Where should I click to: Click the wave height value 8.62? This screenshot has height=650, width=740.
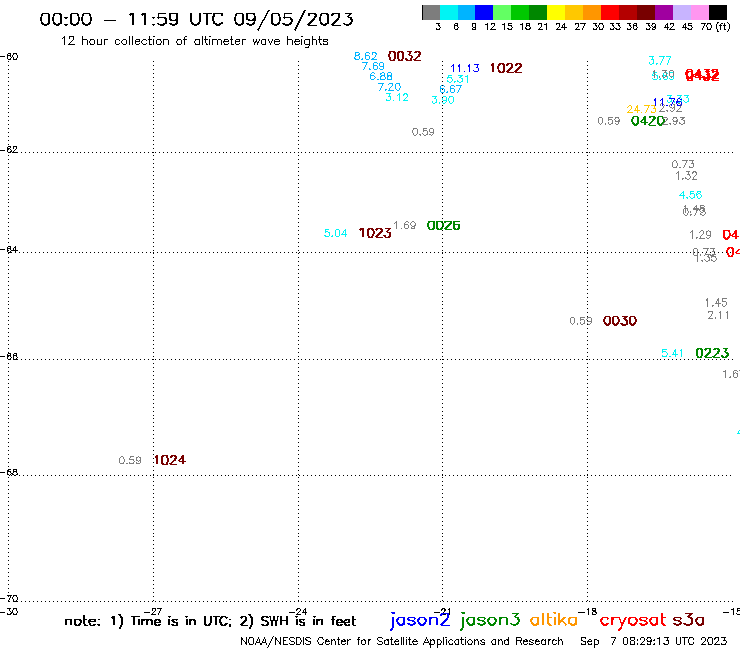point(366,56)
